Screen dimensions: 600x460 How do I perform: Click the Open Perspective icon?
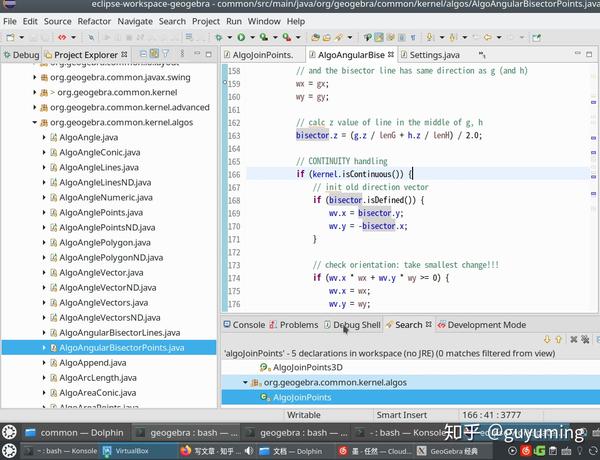[536, 37]
